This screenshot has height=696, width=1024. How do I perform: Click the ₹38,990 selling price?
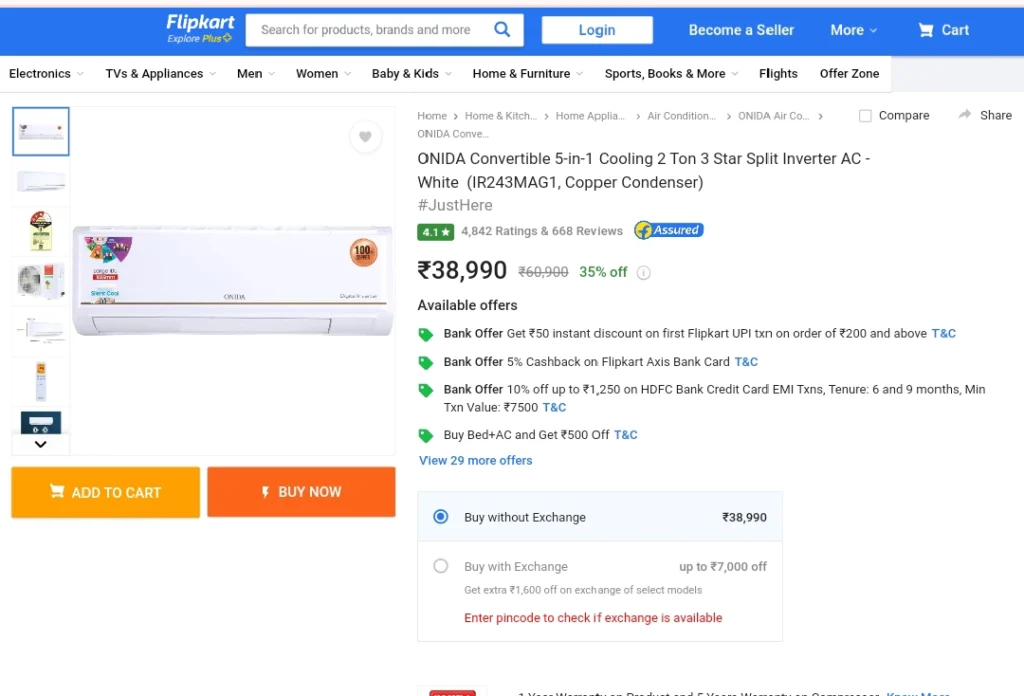pyautogui.click(x=462, y=270)
